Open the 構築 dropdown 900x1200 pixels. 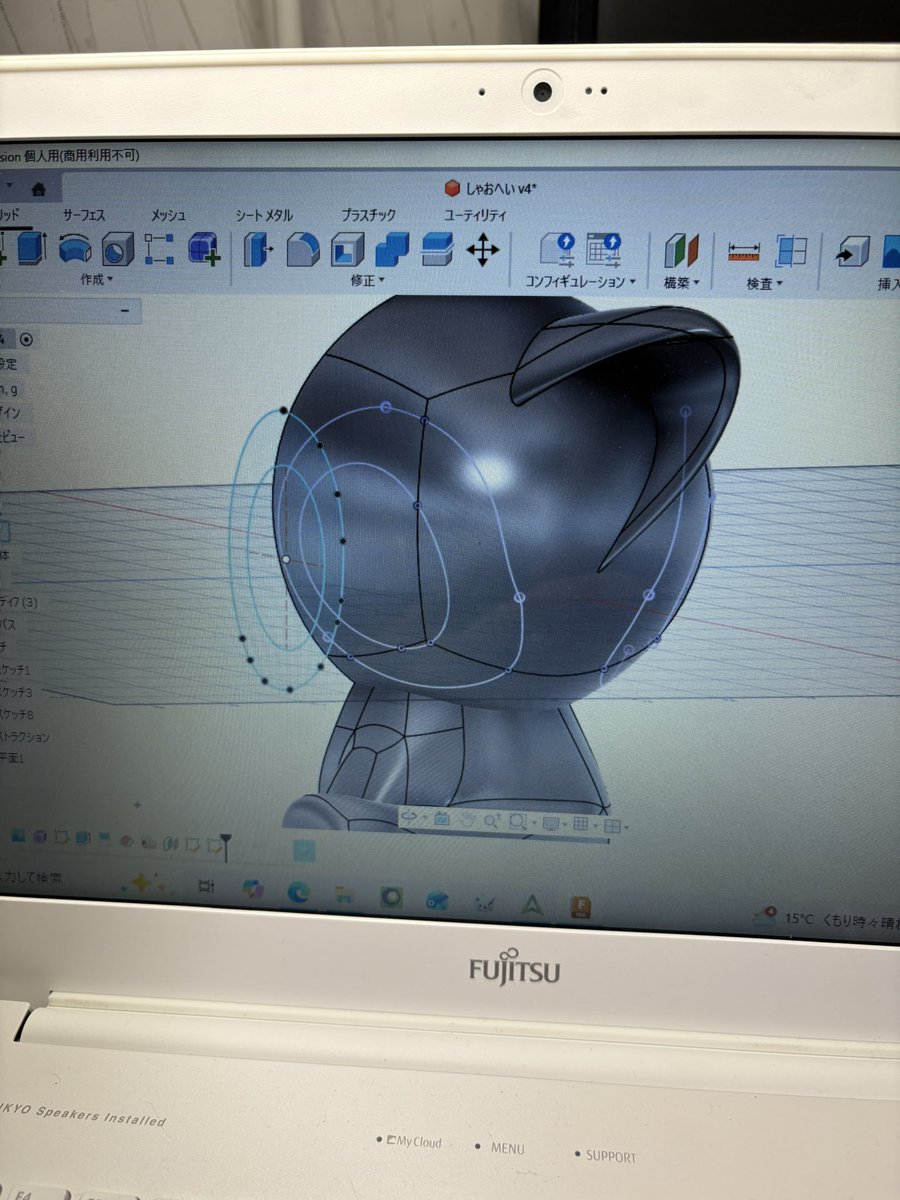pyautogui.click(x=682, y=283)
